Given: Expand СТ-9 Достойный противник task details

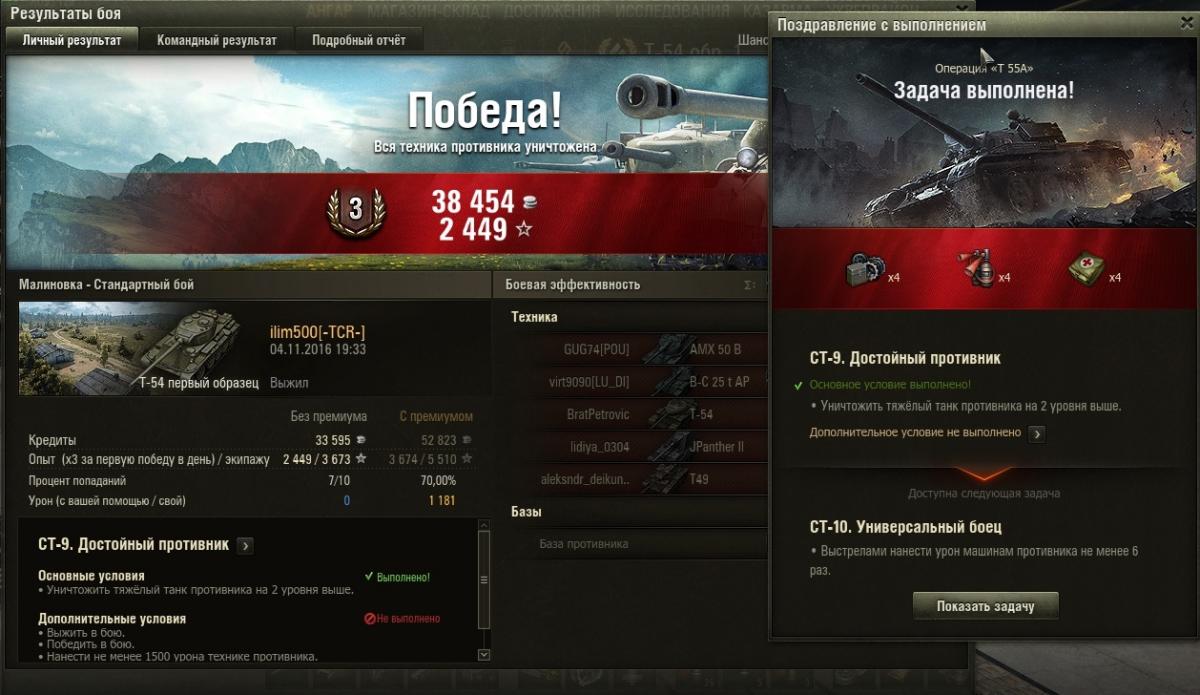Looking at the screenshot, I should point(245,546).
